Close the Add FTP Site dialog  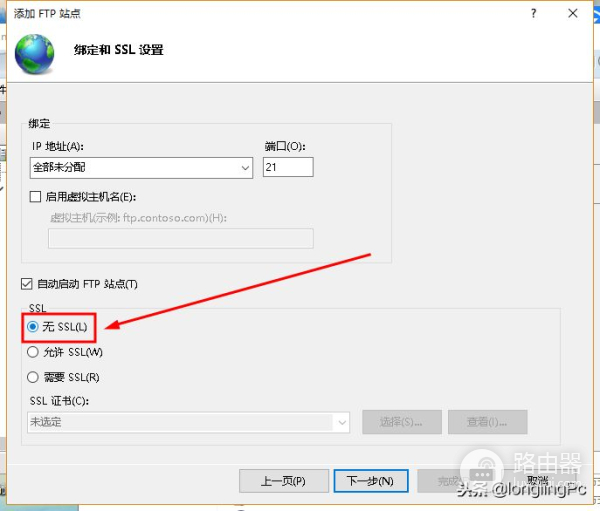coord(573,13)
